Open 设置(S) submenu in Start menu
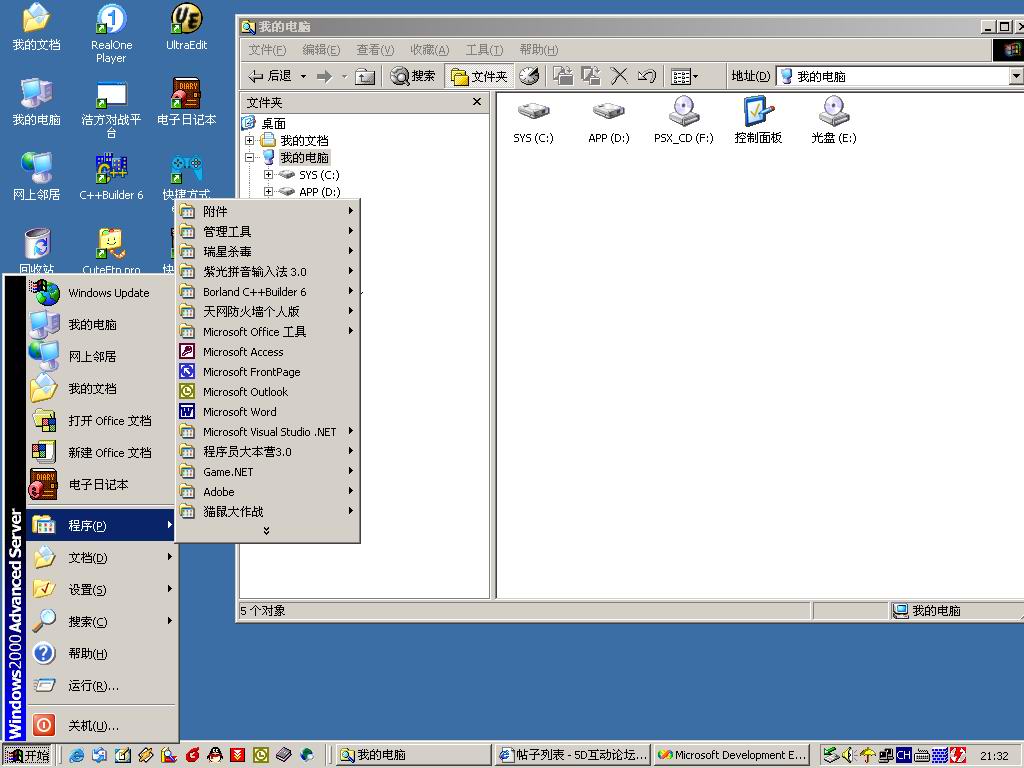1024x768 pixels. 101,590
